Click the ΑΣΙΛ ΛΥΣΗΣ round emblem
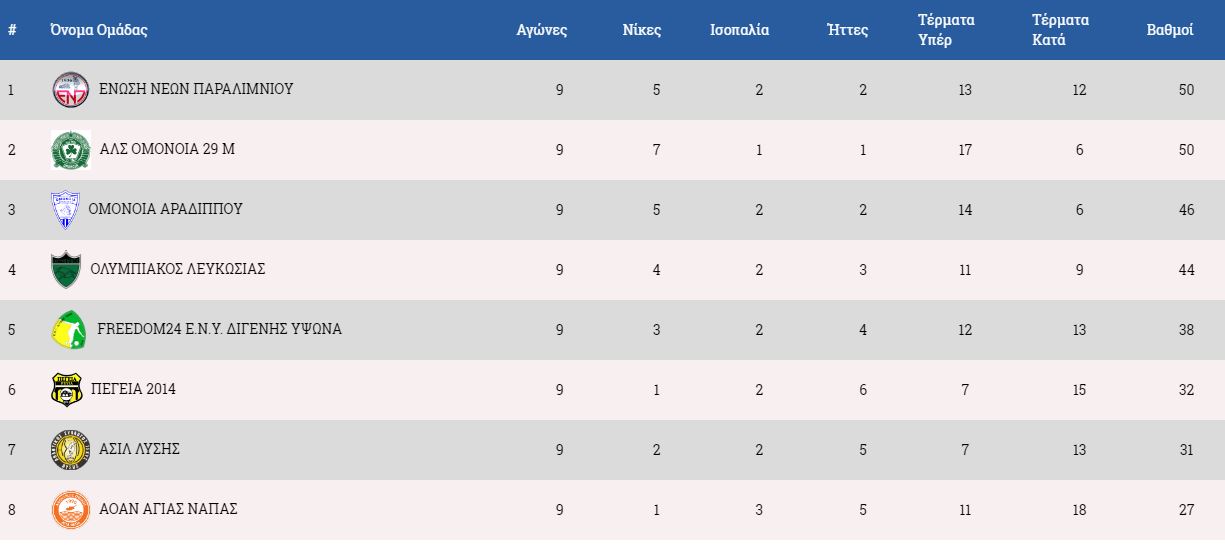 coord(70,450)
